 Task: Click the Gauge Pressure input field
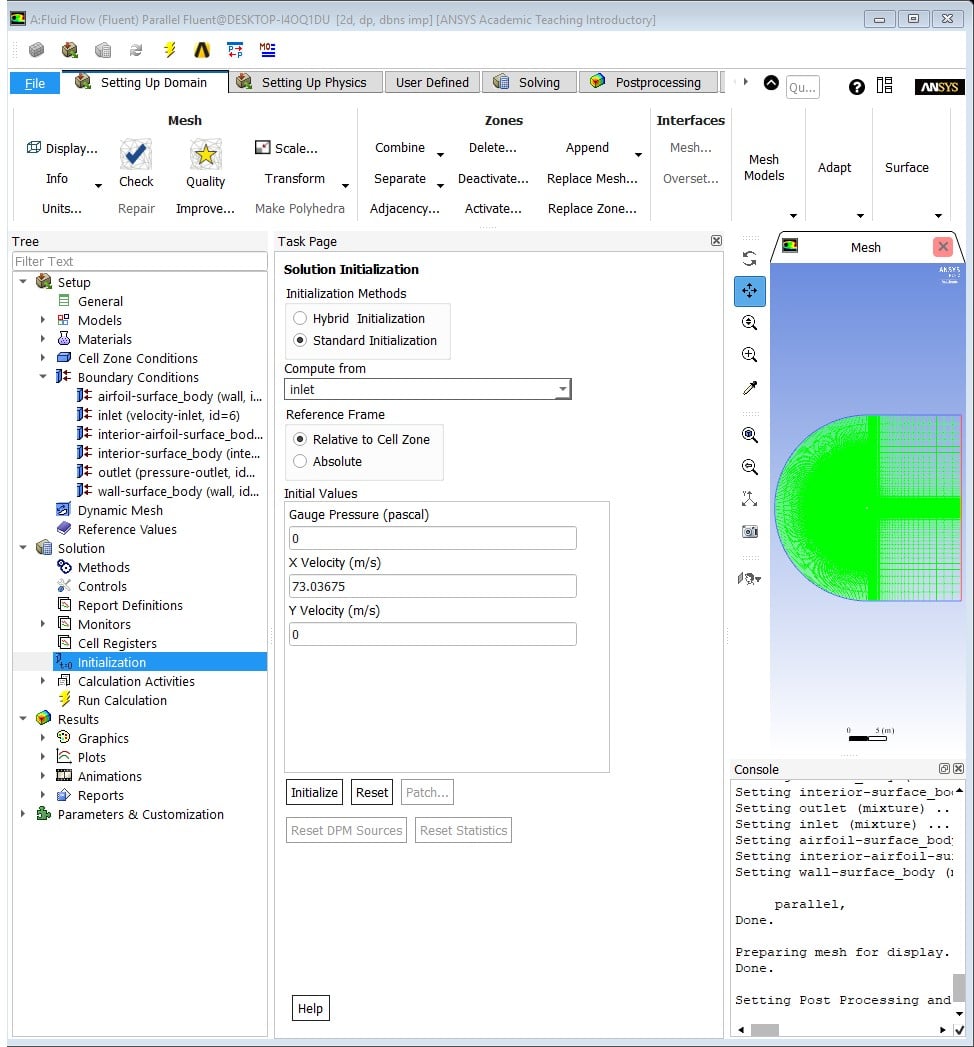click(x=433, y=538)
